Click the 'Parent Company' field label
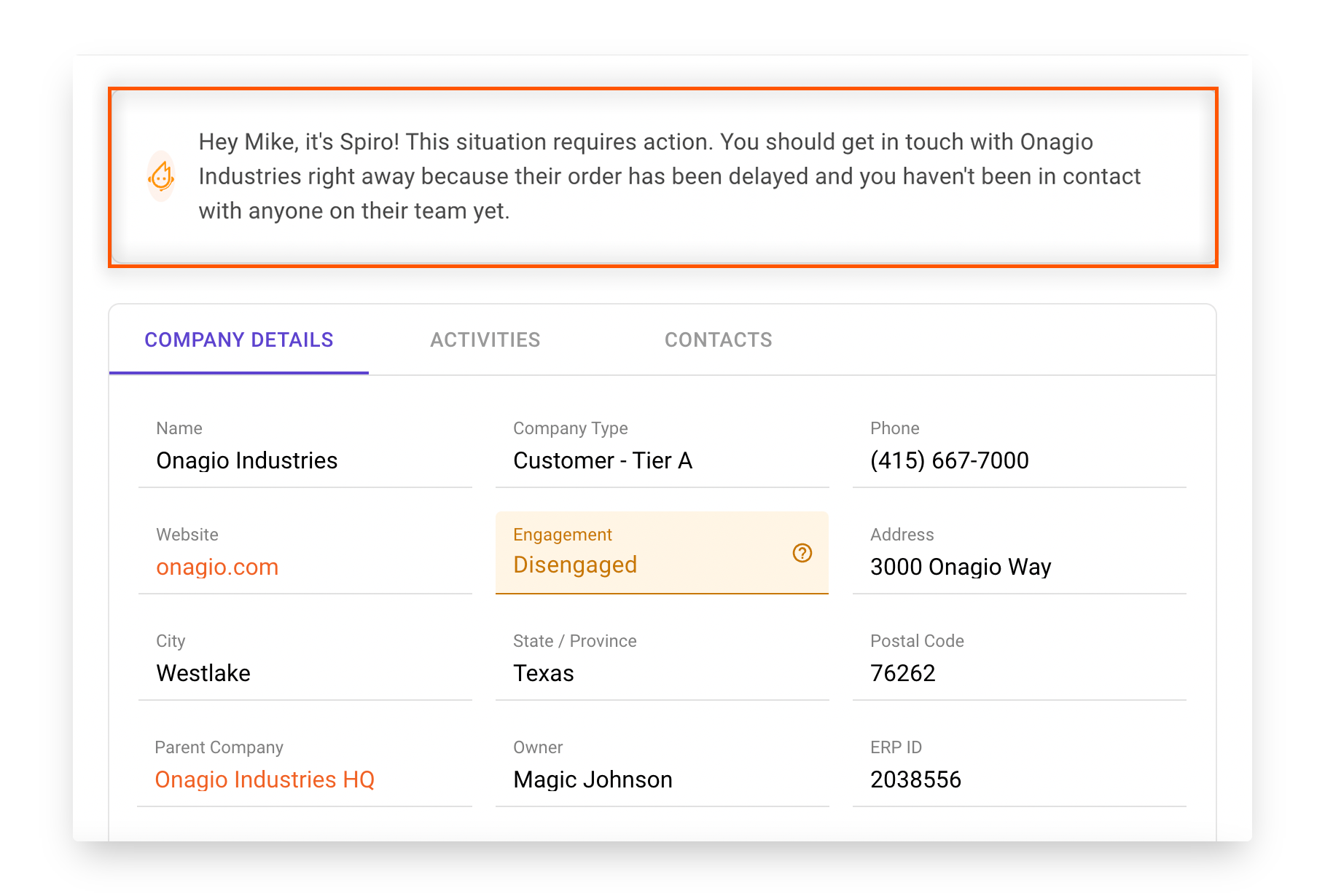Viewport: 1325px width, 896px height. 219,747
